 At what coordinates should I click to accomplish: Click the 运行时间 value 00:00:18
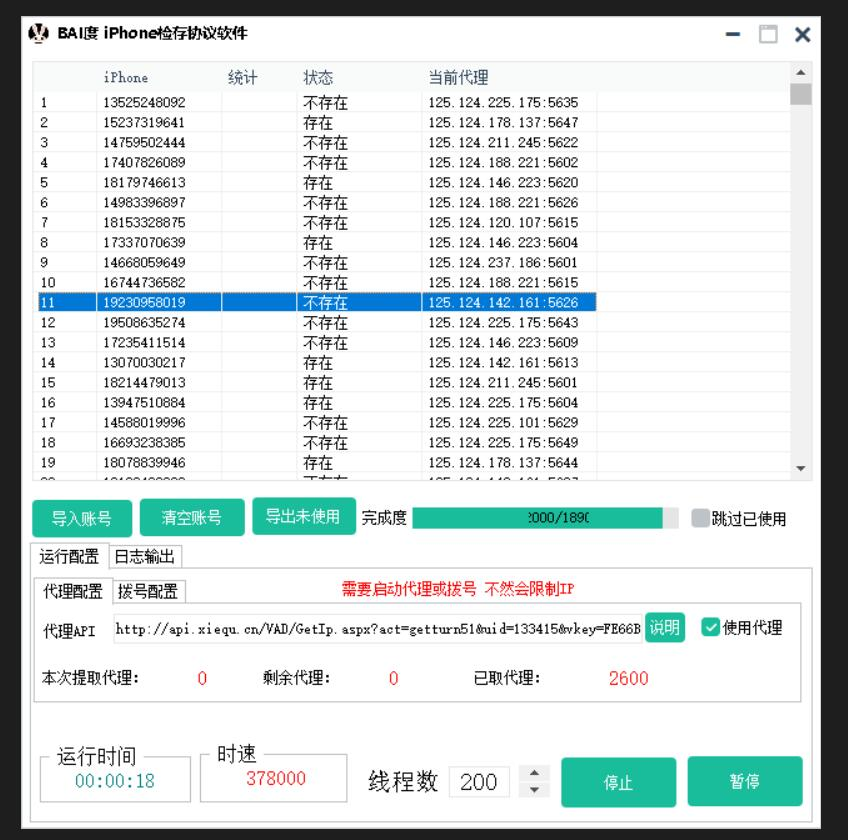(115, 781)
